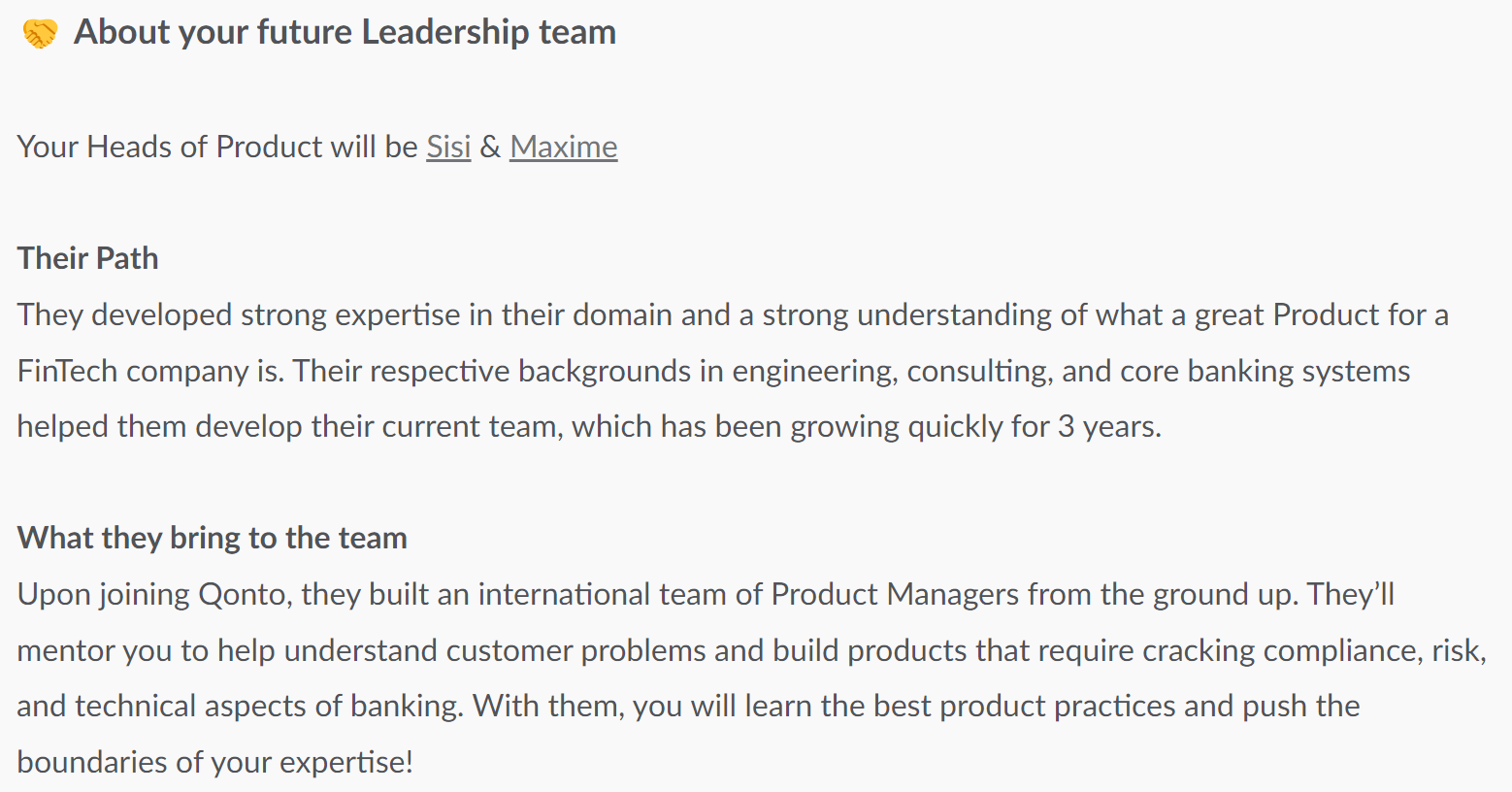Click the word 'expertise!' ending the last line
This screenshot has width=1512, height=792.
tap(346, 762)
